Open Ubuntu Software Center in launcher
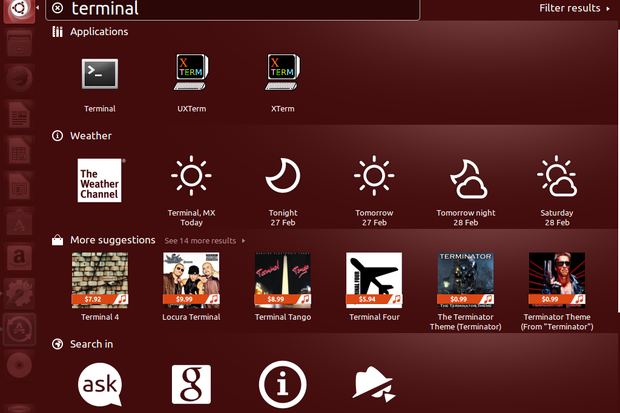 pyautogui.click(x=19, y=222)
